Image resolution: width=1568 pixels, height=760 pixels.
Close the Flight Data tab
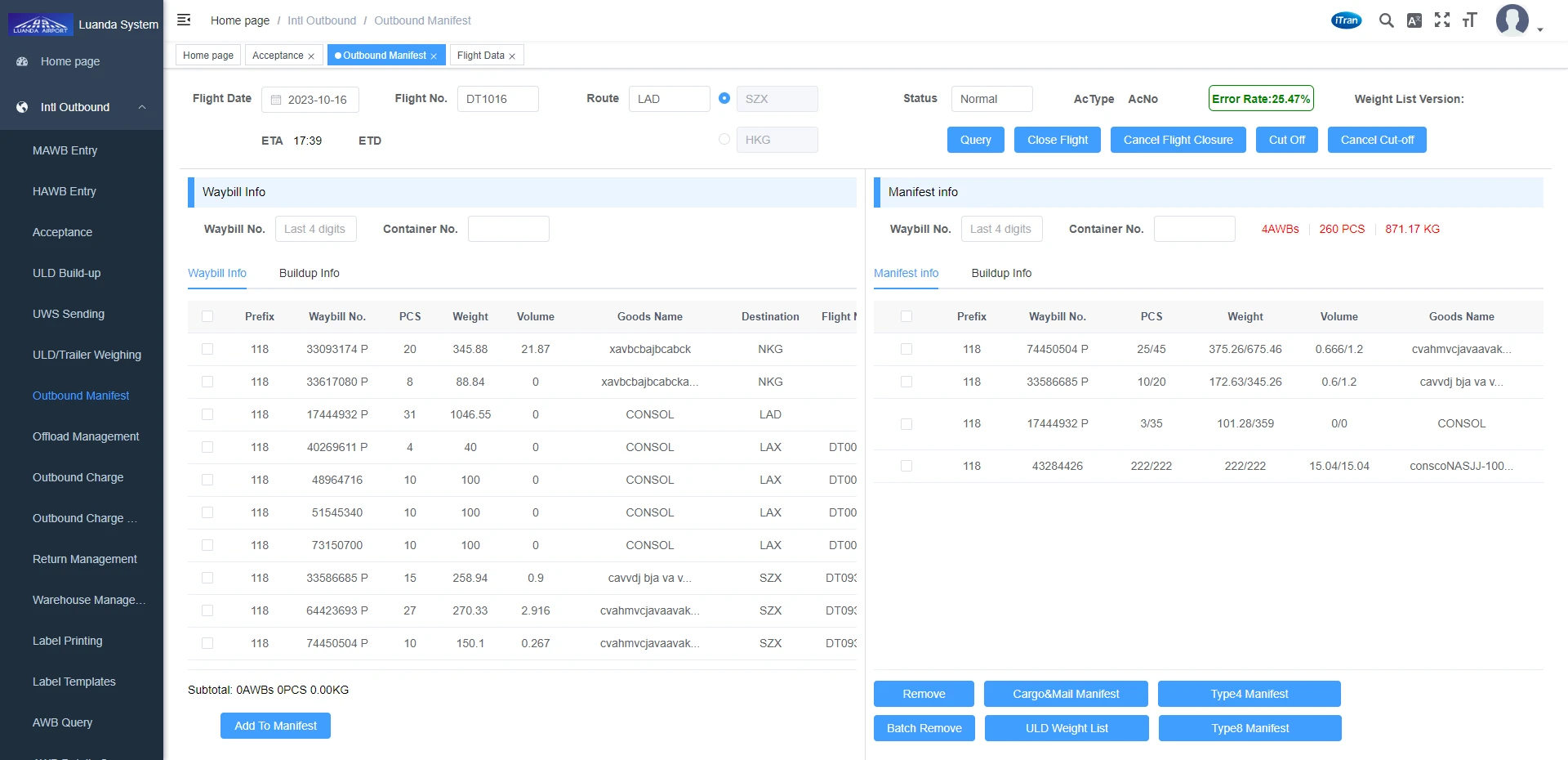coord(512,56)
